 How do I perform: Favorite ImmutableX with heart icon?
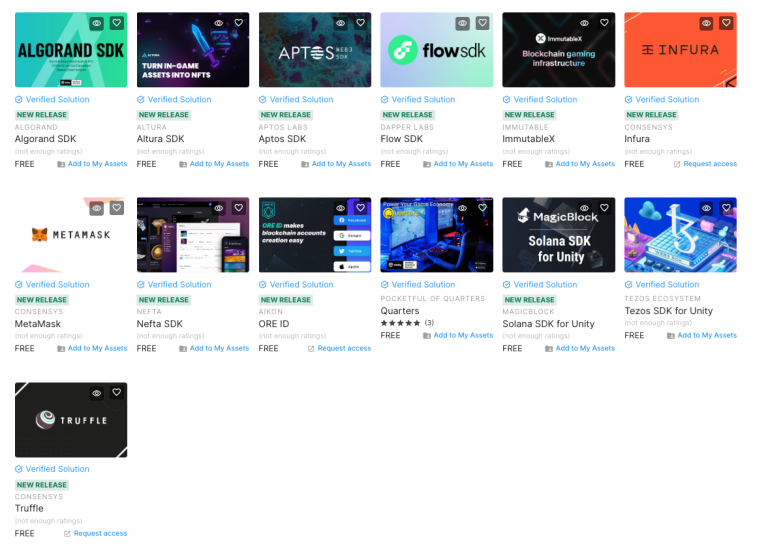[604, 23]
